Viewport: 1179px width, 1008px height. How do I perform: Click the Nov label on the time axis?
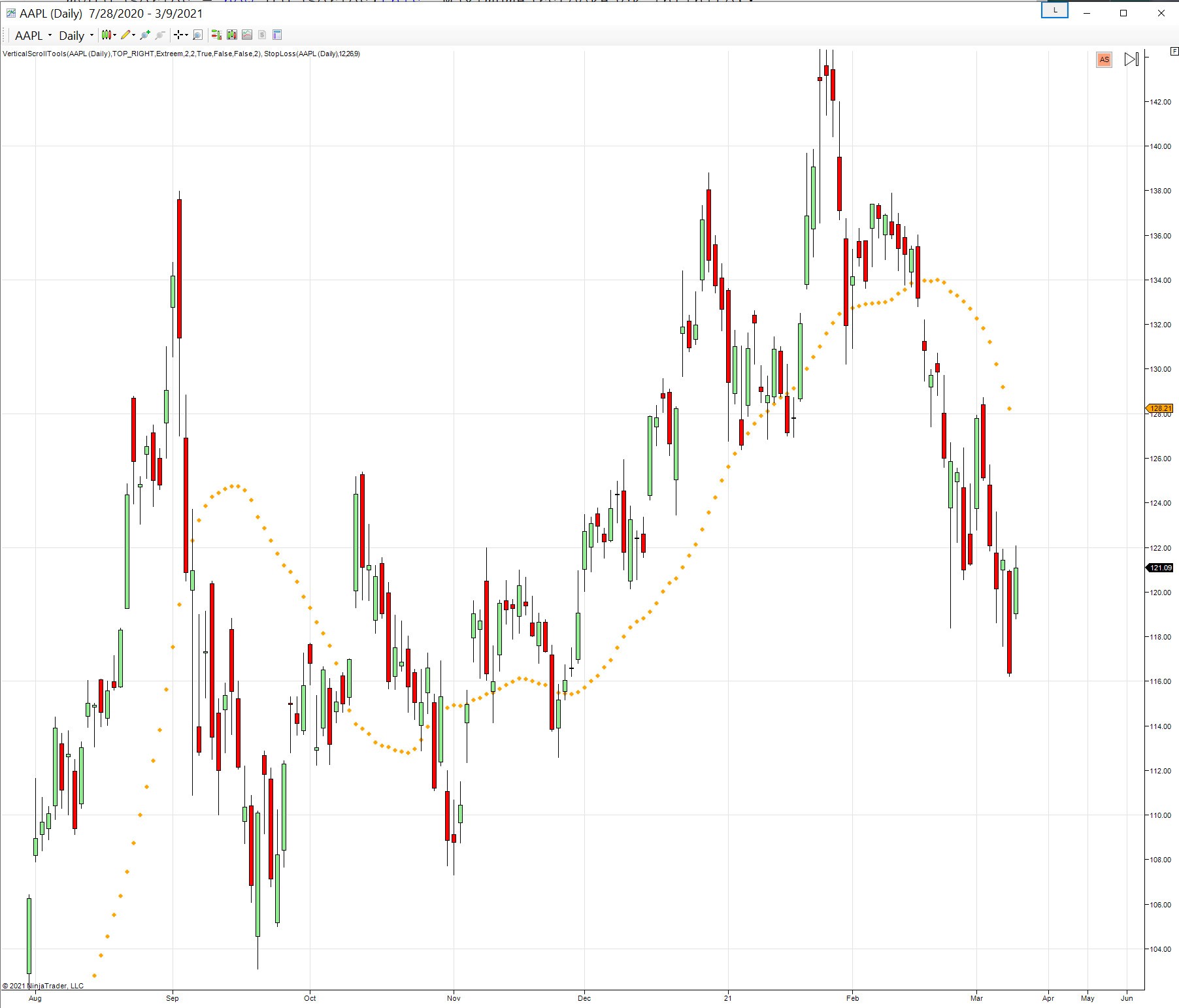click(x=454, y=998)
